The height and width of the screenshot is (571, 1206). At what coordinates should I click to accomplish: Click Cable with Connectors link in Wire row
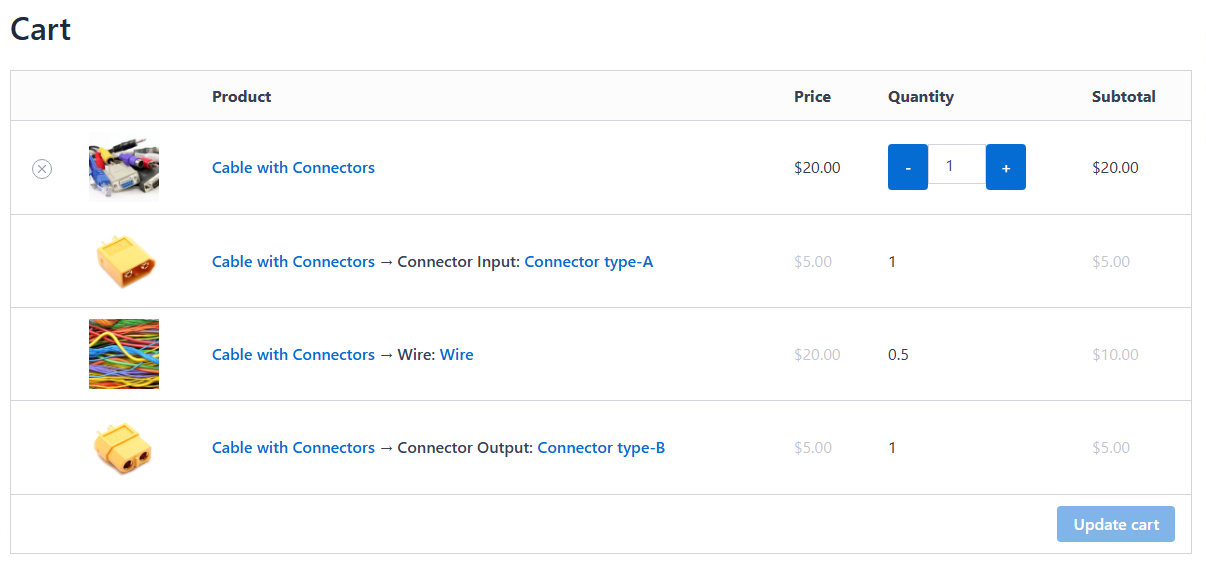(293, 355)
